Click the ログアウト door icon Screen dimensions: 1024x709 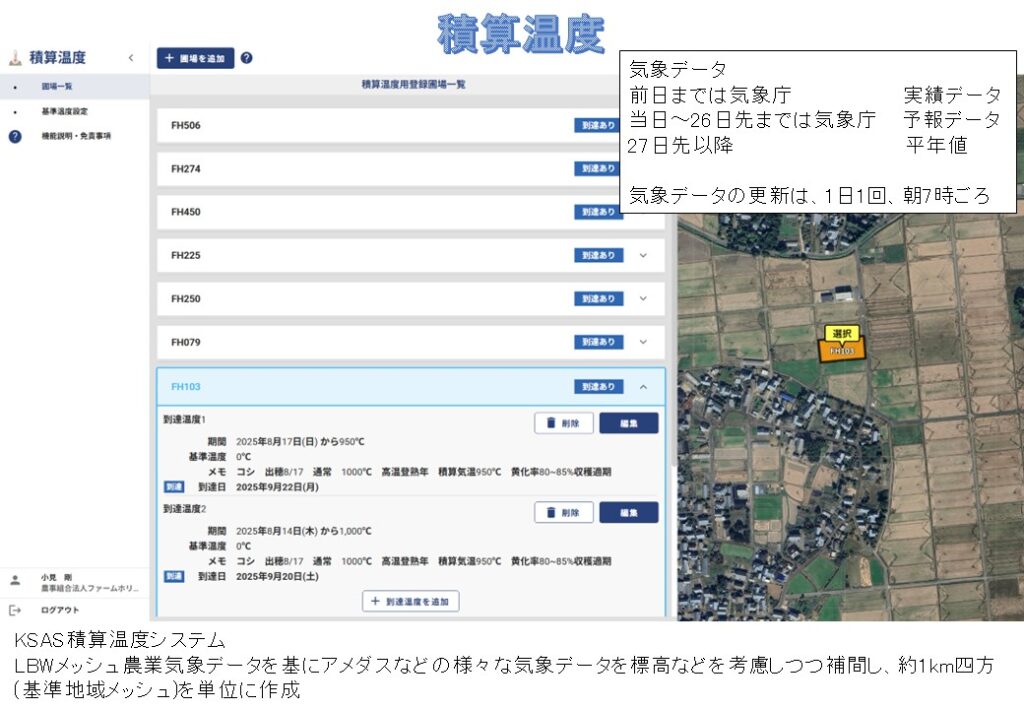tap(15, 610)
